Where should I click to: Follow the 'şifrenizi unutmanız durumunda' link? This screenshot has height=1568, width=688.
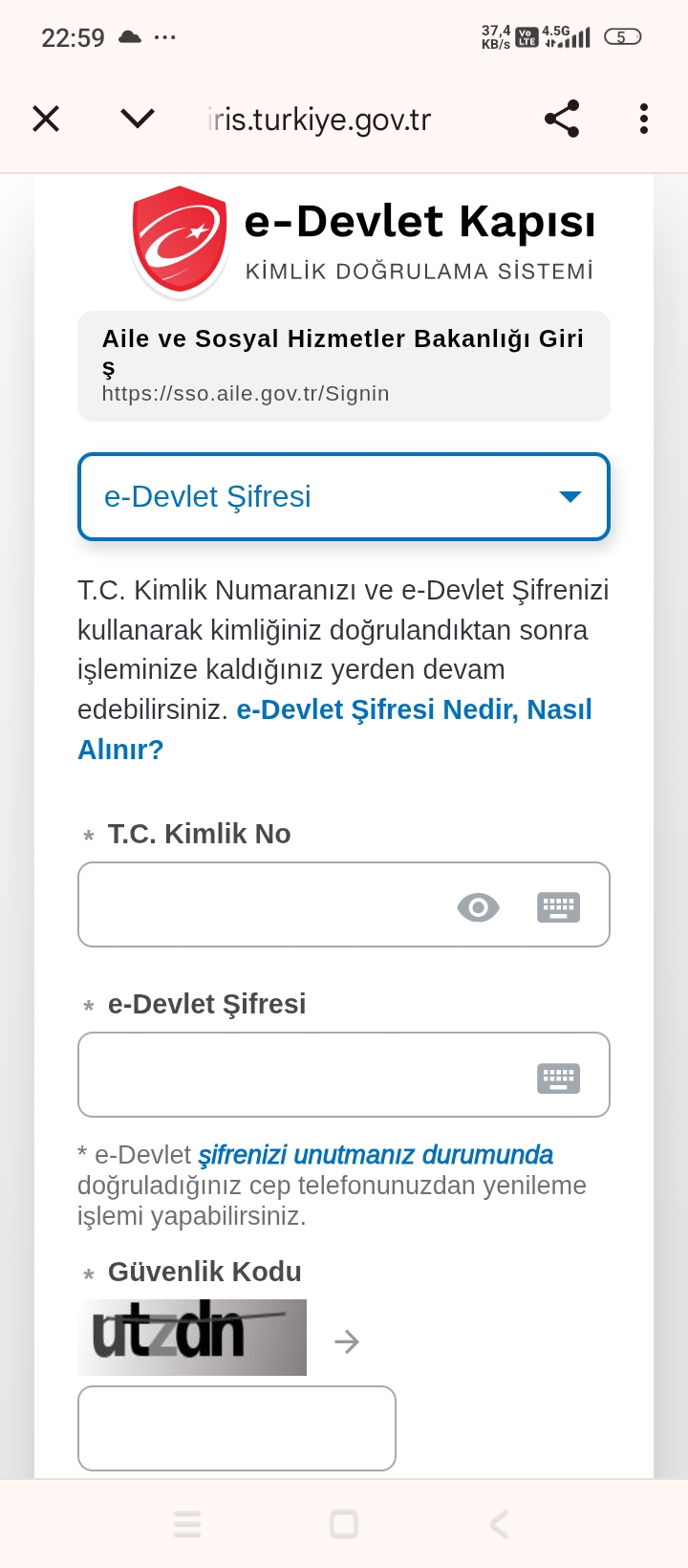point(376,1155)
